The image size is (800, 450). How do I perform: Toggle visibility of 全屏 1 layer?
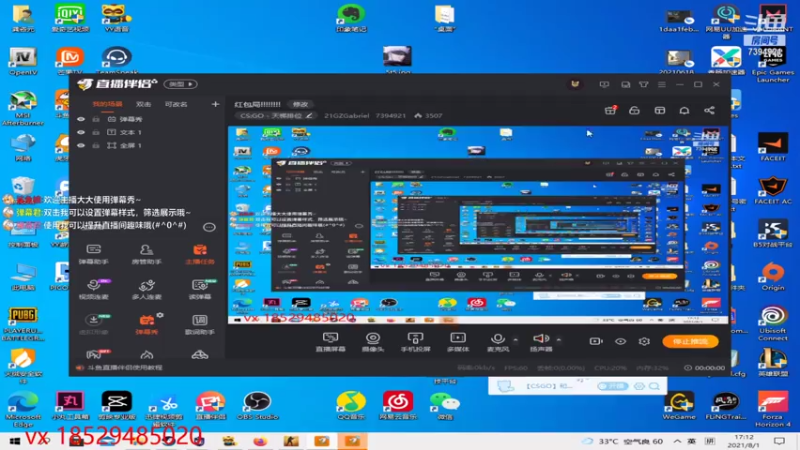coord(81,145)
